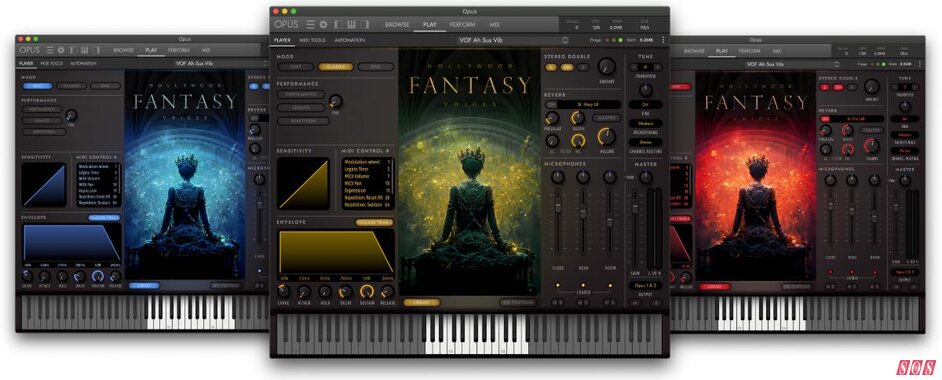Select the Classic mood in center window
The image size is (942, 380).
point(335,67)
